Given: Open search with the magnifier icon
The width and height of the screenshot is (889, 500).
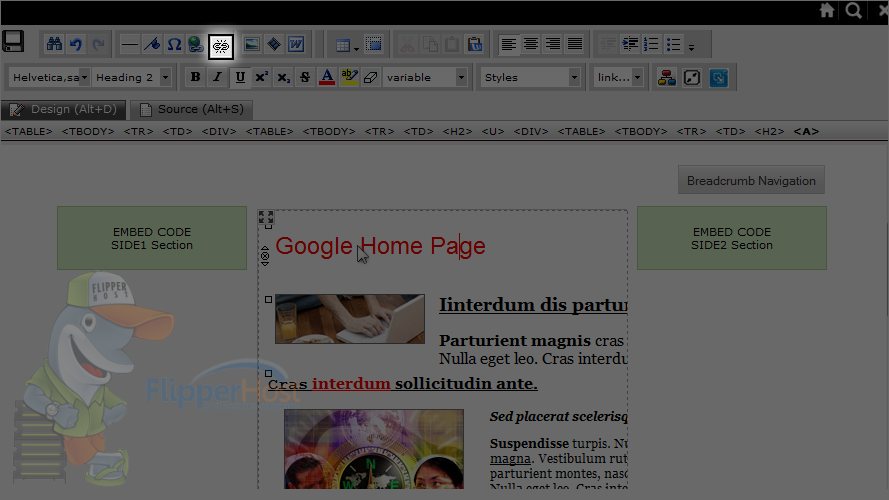Looking at the screenshot, I should tap(854, 10).
